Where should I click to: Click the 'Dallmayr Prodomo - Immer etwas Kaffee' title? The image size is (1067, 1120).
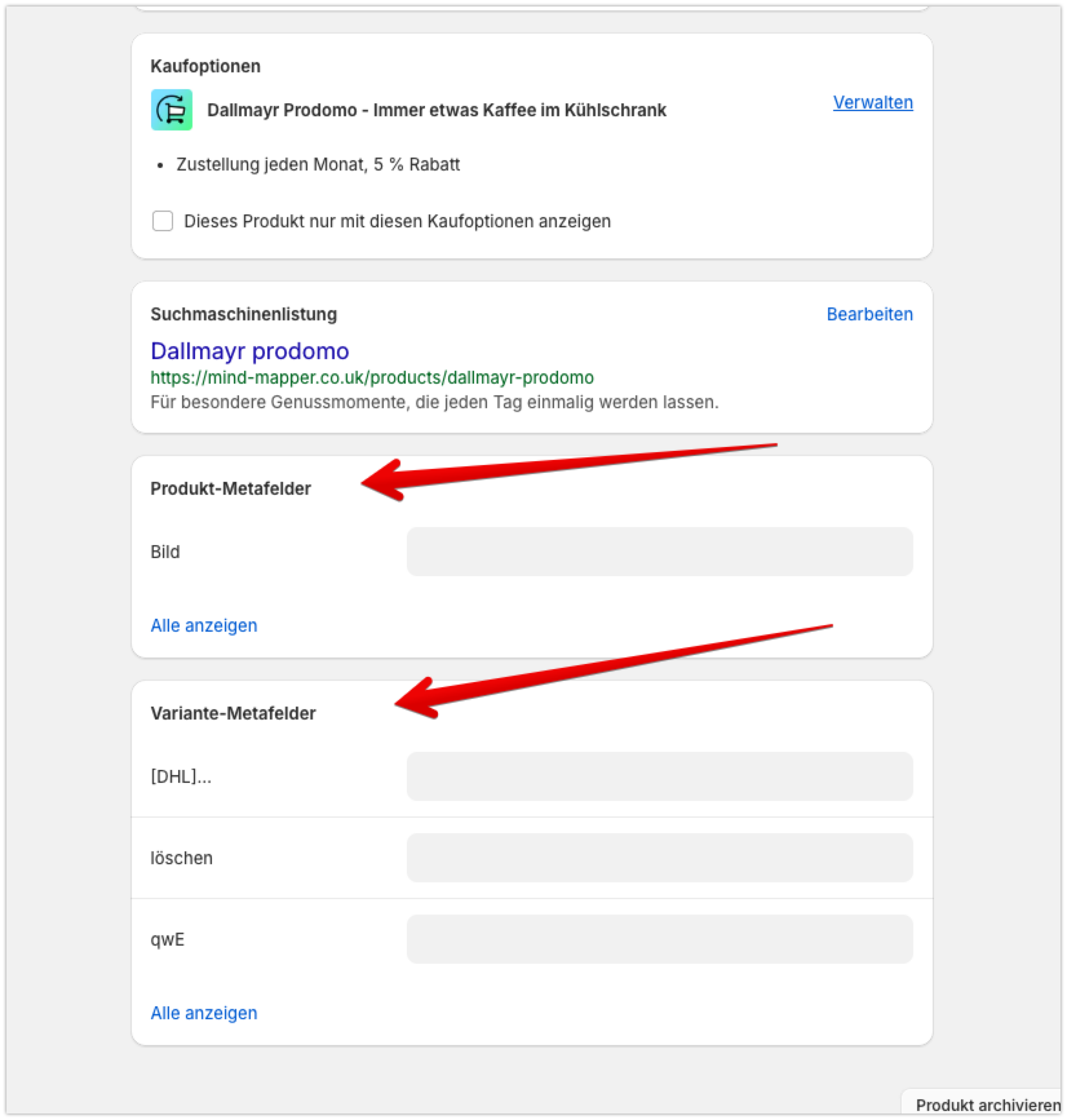click(437, 110)
